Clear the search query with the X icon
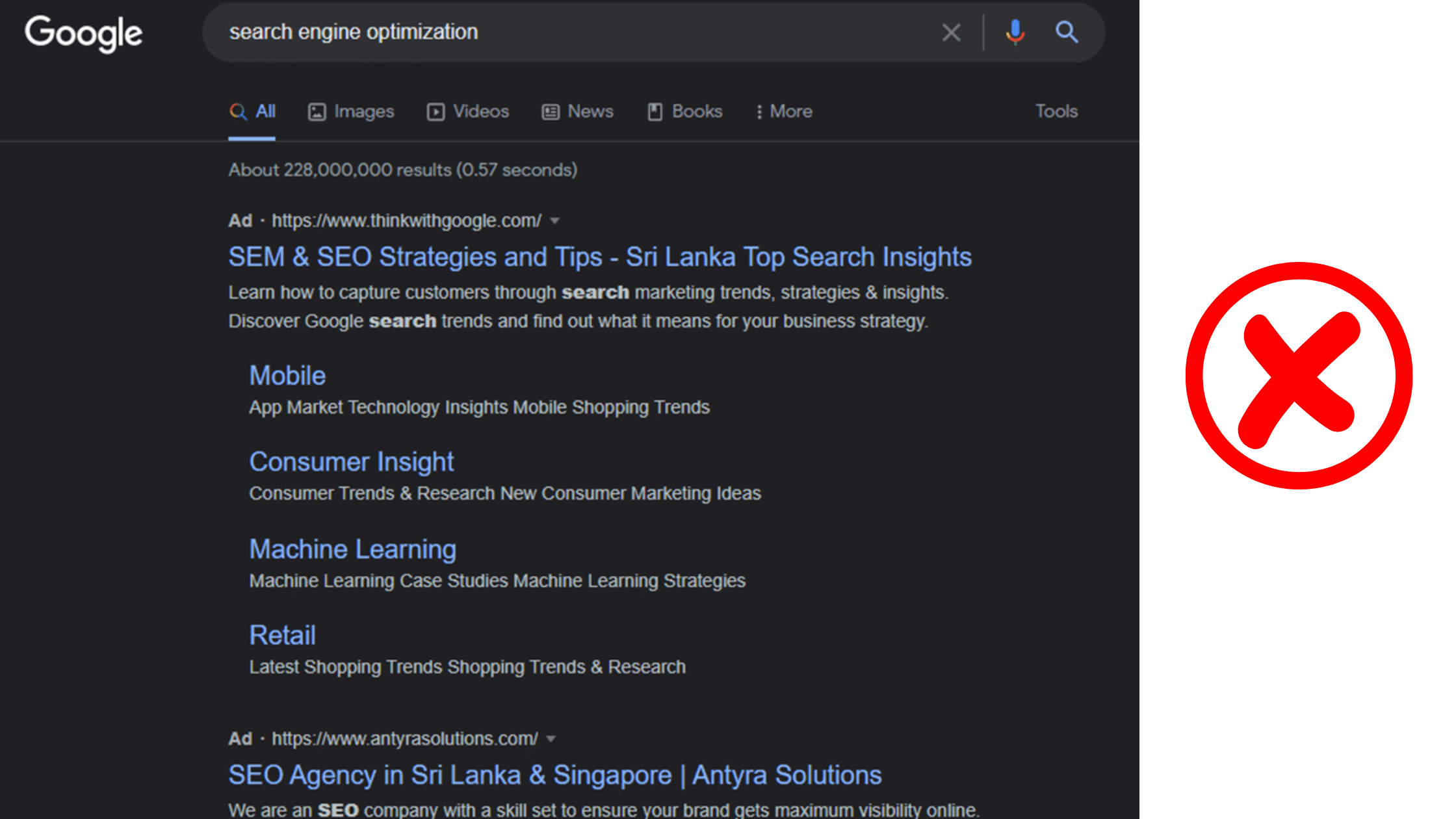 click(x=951, y=32)
